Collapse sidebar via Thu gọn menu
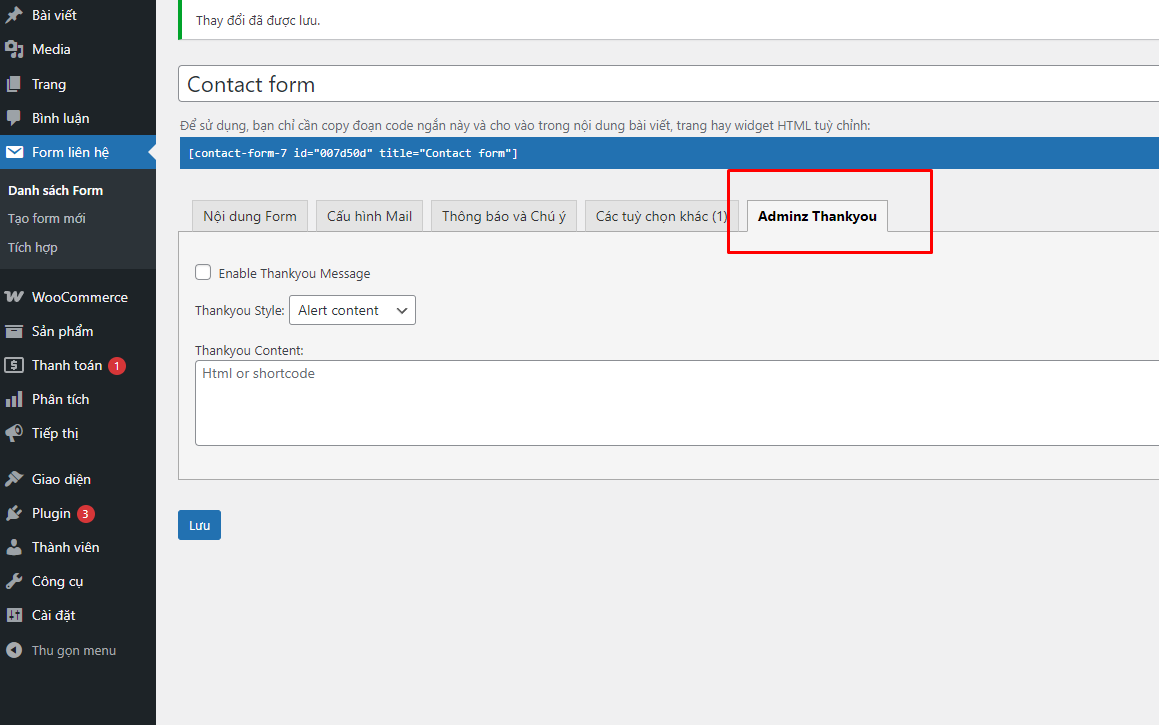The image size is (1159, 725). [78, 650]
